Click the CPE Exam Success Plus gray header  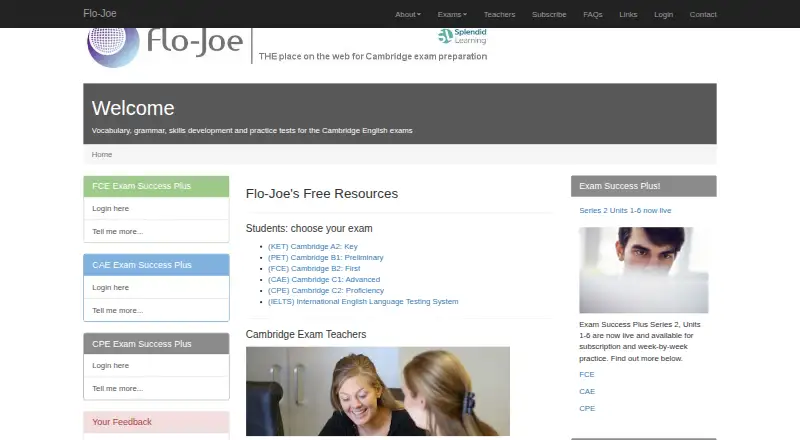156,344
